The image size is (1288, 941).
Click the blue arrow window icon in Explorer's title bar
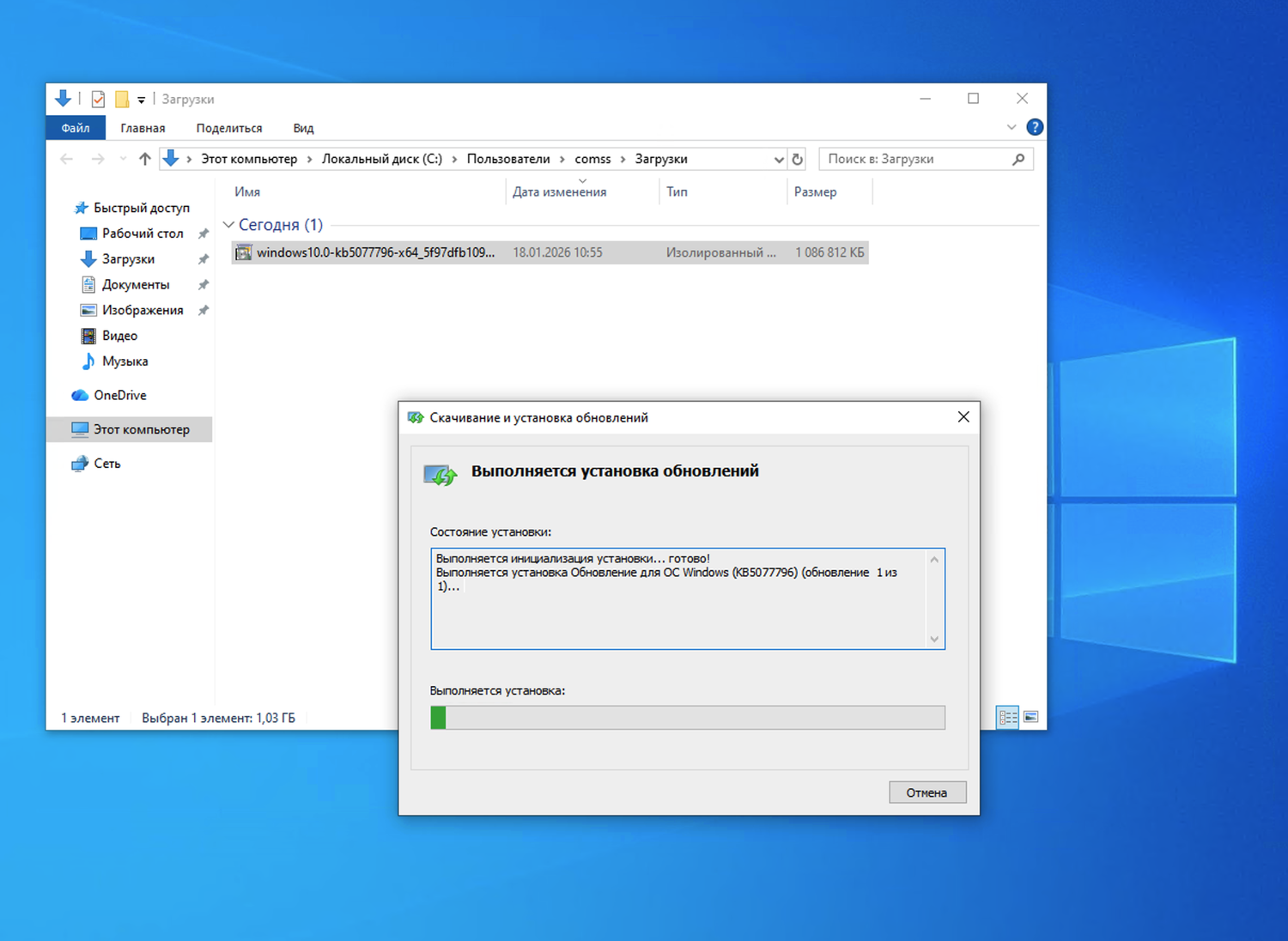(x=63, y=99)
